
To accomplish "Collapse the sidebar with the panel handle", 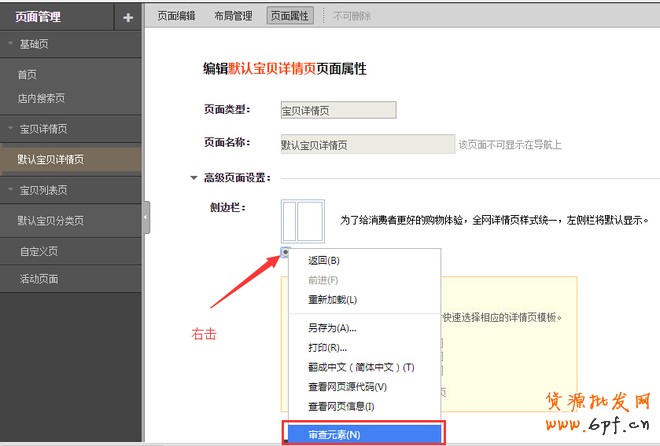I will tap(147, 215).
